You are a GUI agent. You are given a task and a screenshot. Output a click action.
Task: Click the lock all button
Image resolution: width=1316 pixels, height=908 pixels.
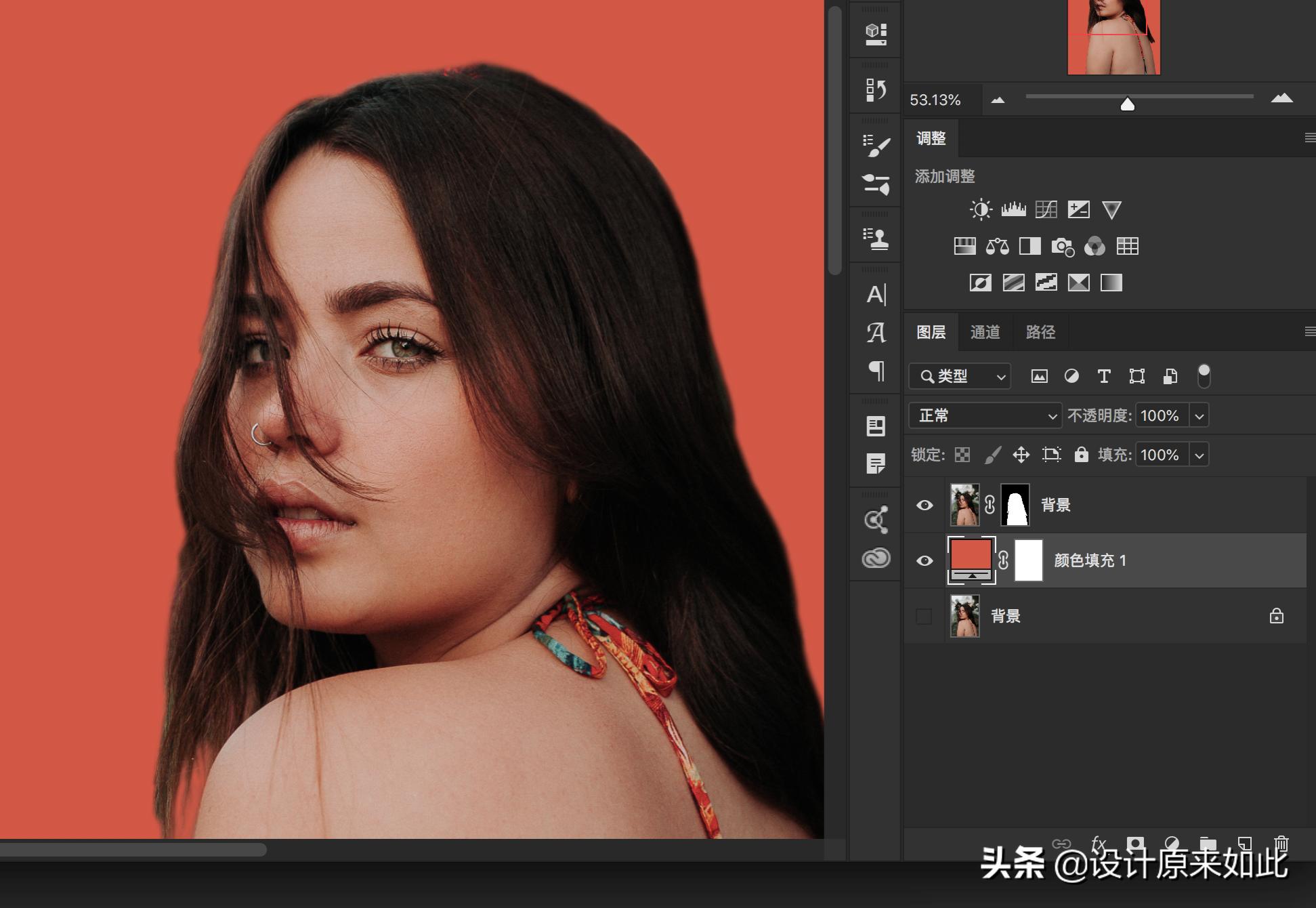[1081, 455]
